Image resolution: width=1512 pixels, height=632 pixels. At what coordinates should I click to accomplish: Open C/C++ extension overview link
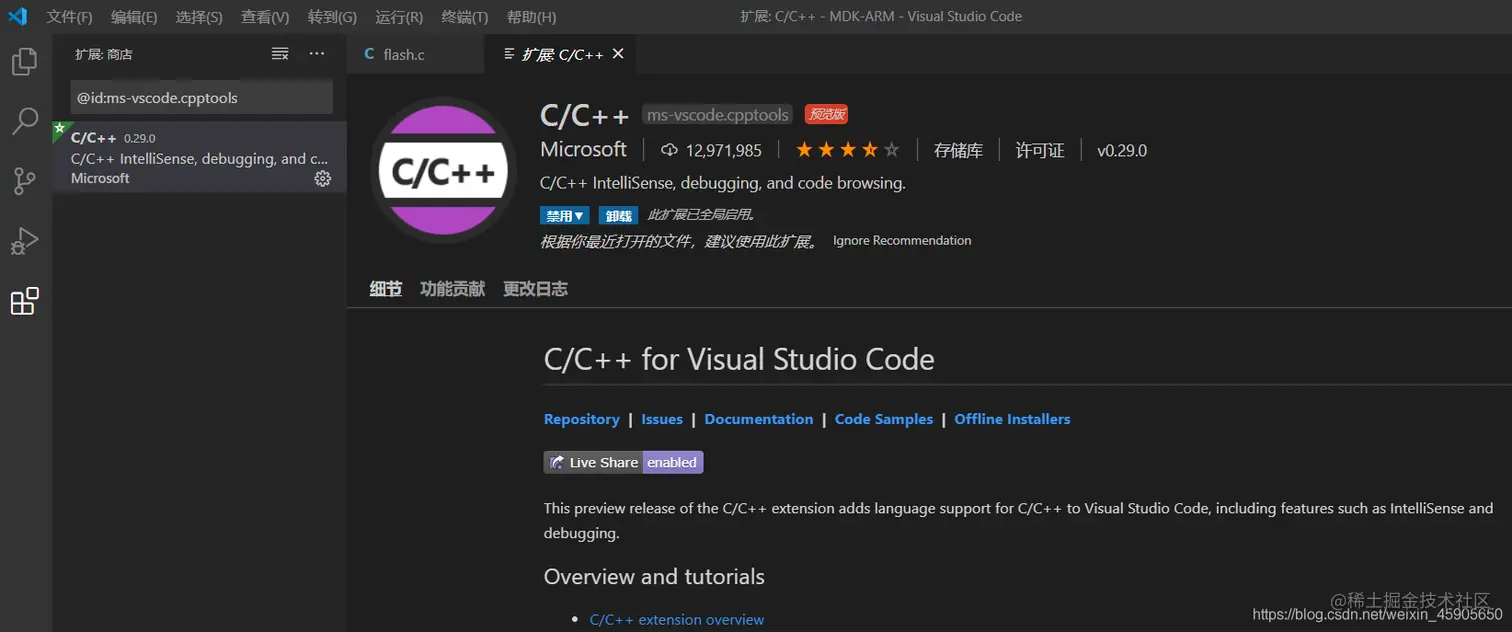point(677,620)
